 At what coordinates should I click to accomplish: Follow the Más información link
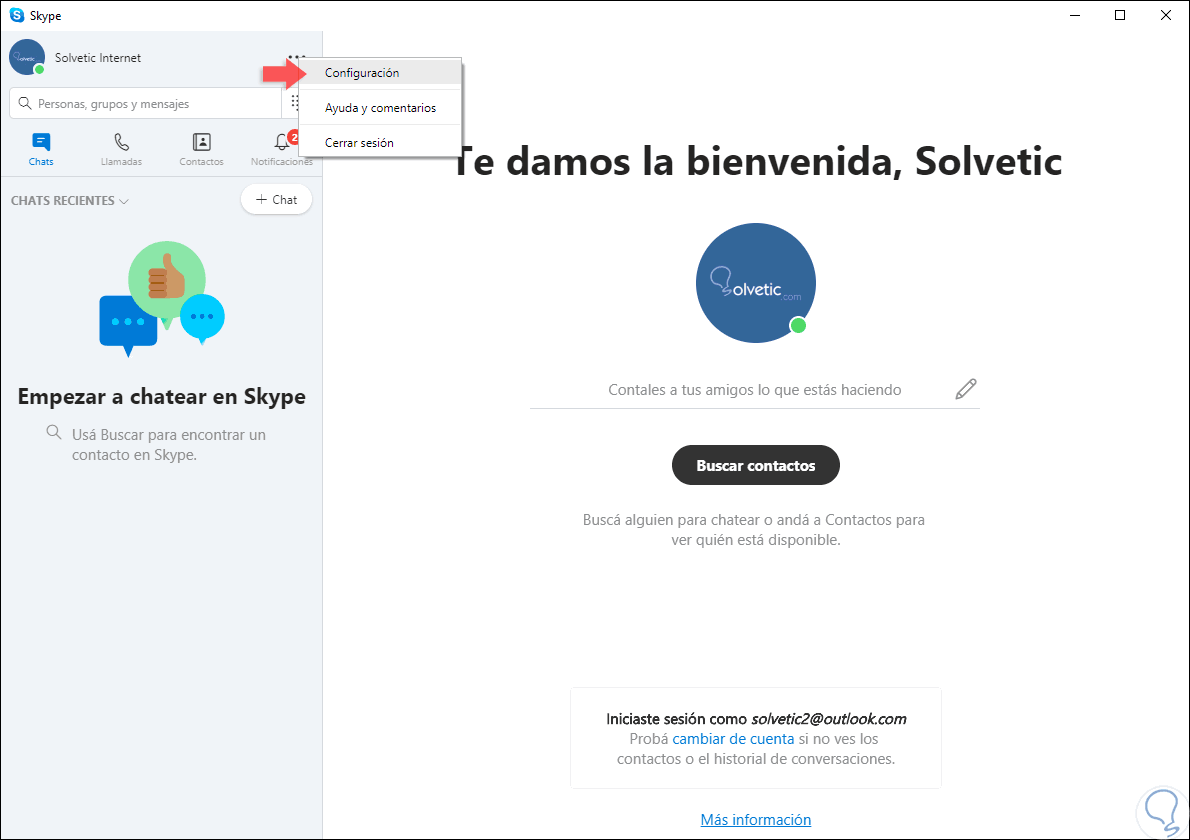coord(755,820)
